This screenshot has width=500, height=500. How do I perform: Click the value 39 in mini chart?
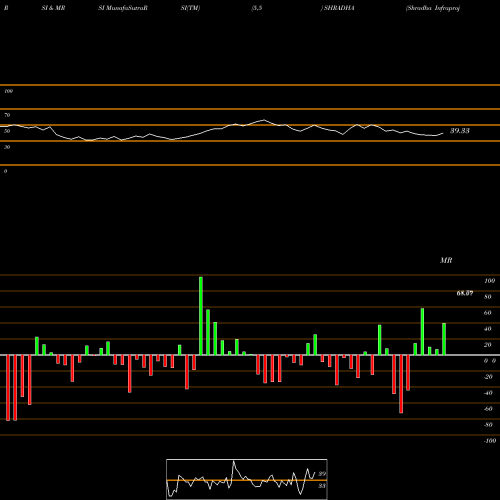tap(322, 474)
